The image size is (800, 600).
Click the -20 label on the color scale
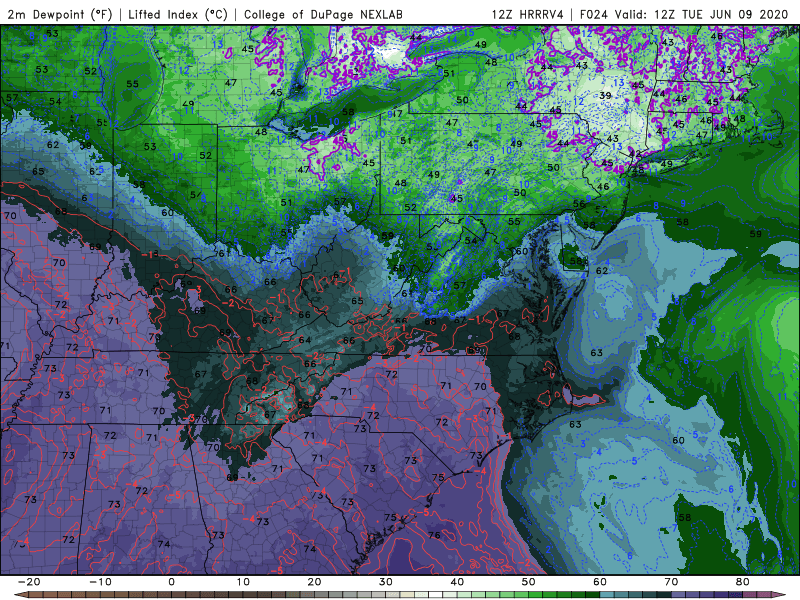(x=29, y=582)
